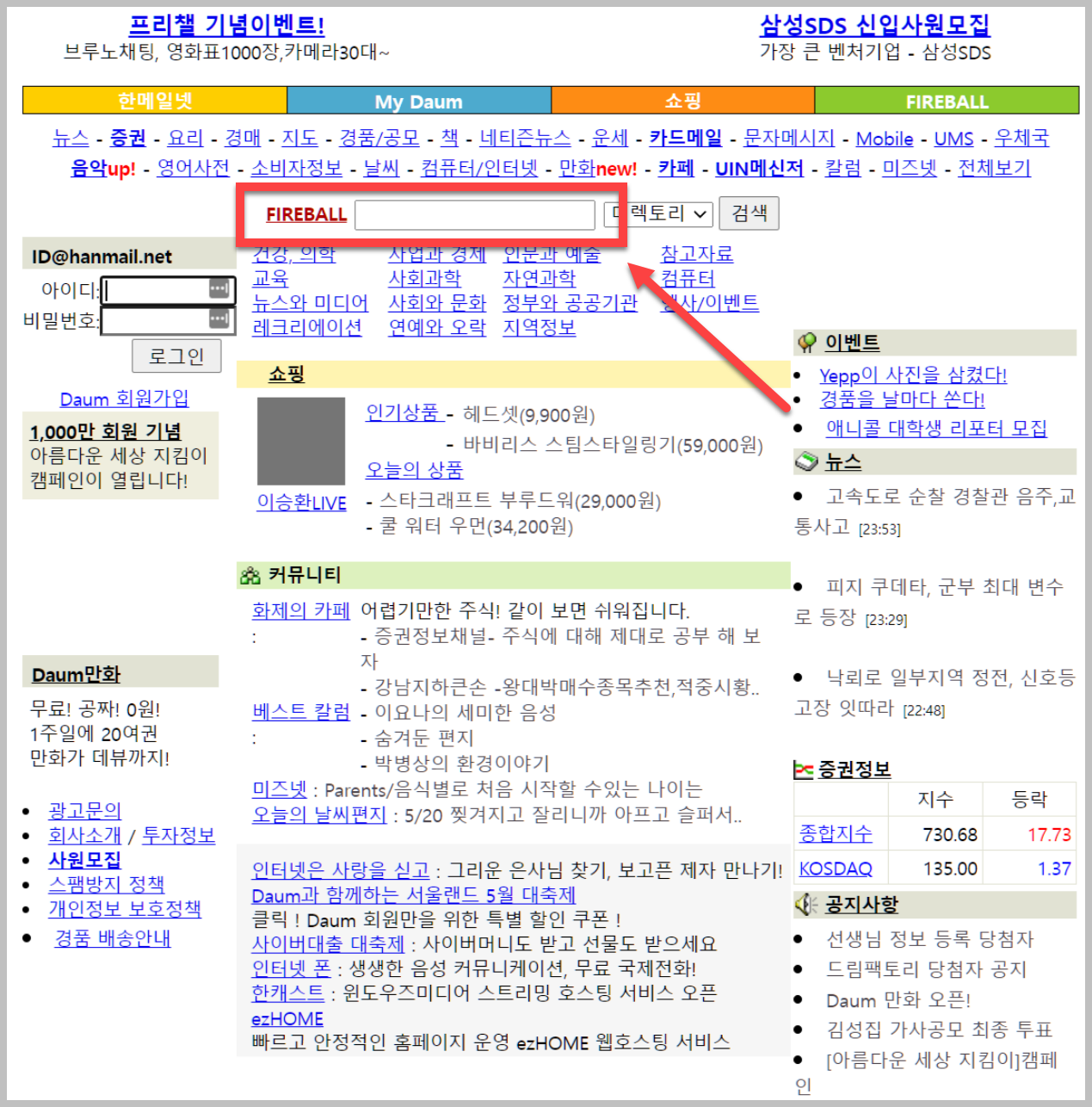Screen dimensions: 1092x1107
Task: Open the 지역정보 directory category
Action: pyautogui.click(x=540, y=327)
